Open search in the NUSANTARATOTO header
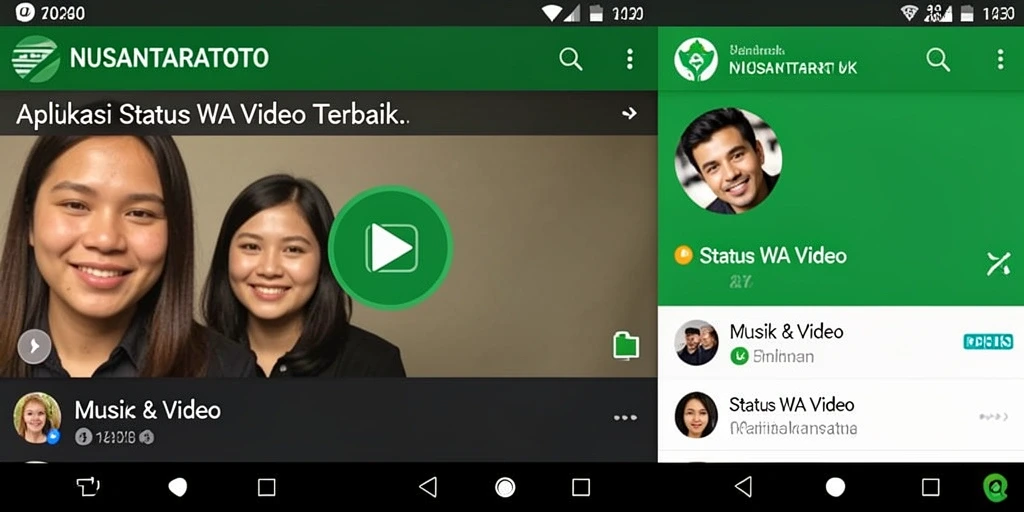The height and width of the screenshot is (512, 1024). coord(571,59)
